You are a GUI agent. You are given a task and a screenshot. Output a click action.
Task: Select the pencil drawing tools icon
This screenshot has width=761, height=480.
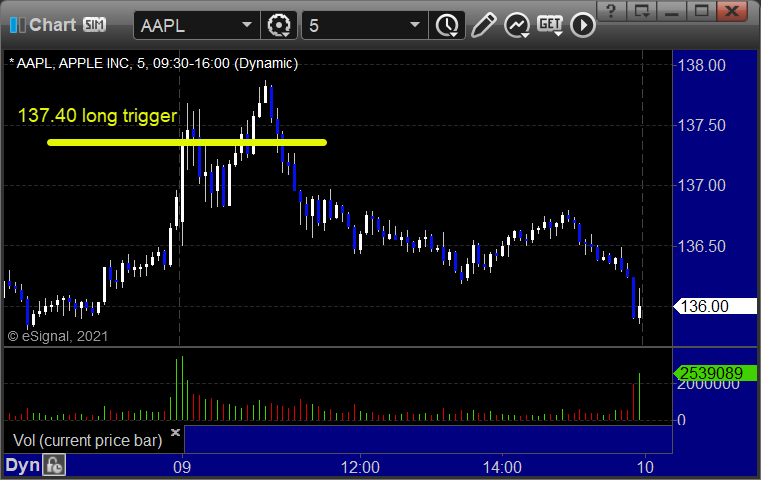coord(483,25)
